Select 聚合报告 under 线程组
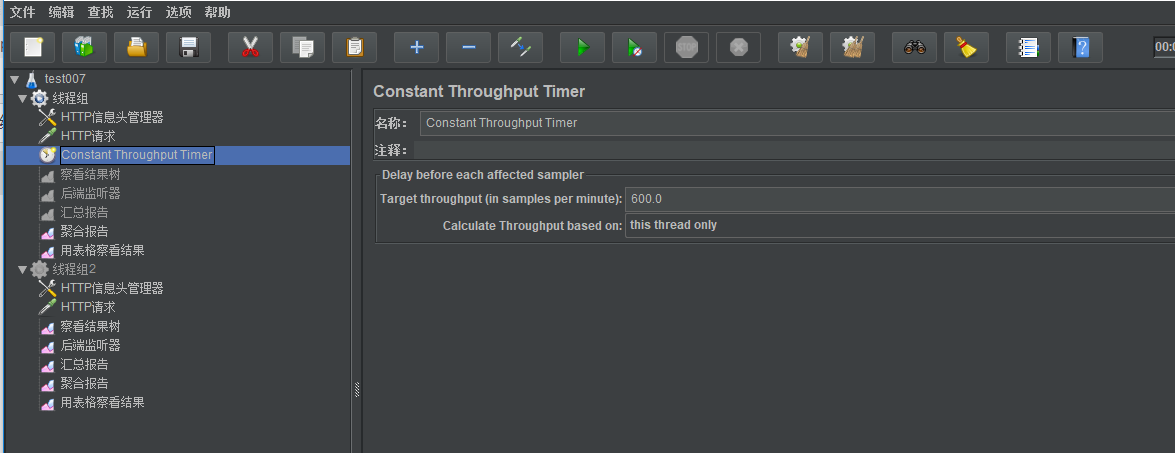Screen dimensions: 1175x453 [85, 231]
